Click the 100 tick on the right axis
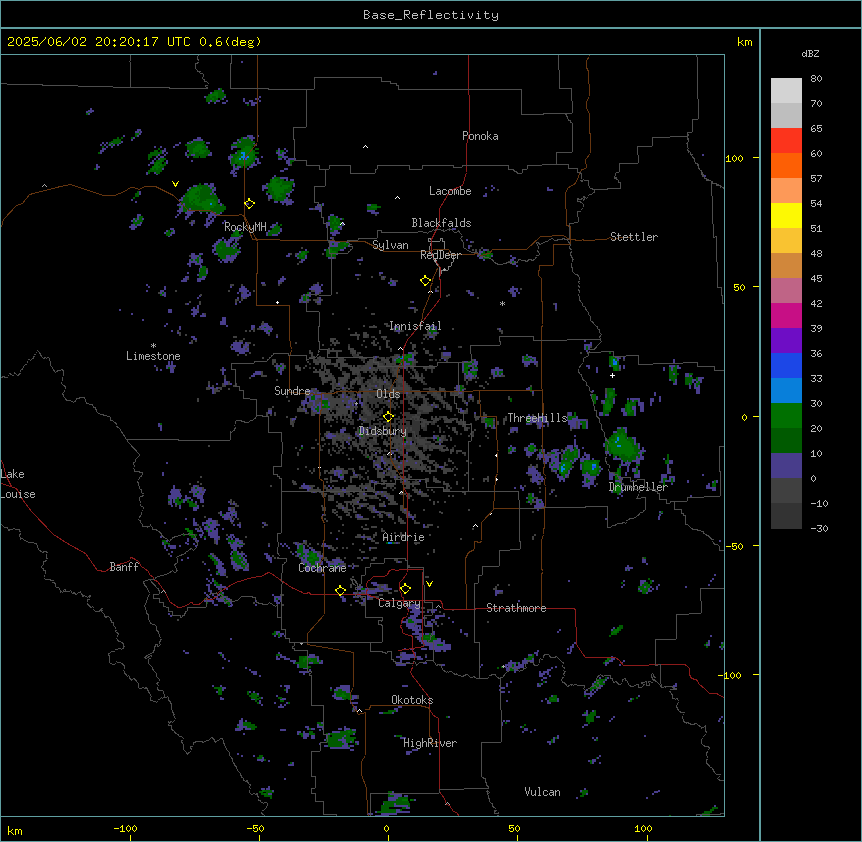 pyautogui.click(x=734, y=158)
